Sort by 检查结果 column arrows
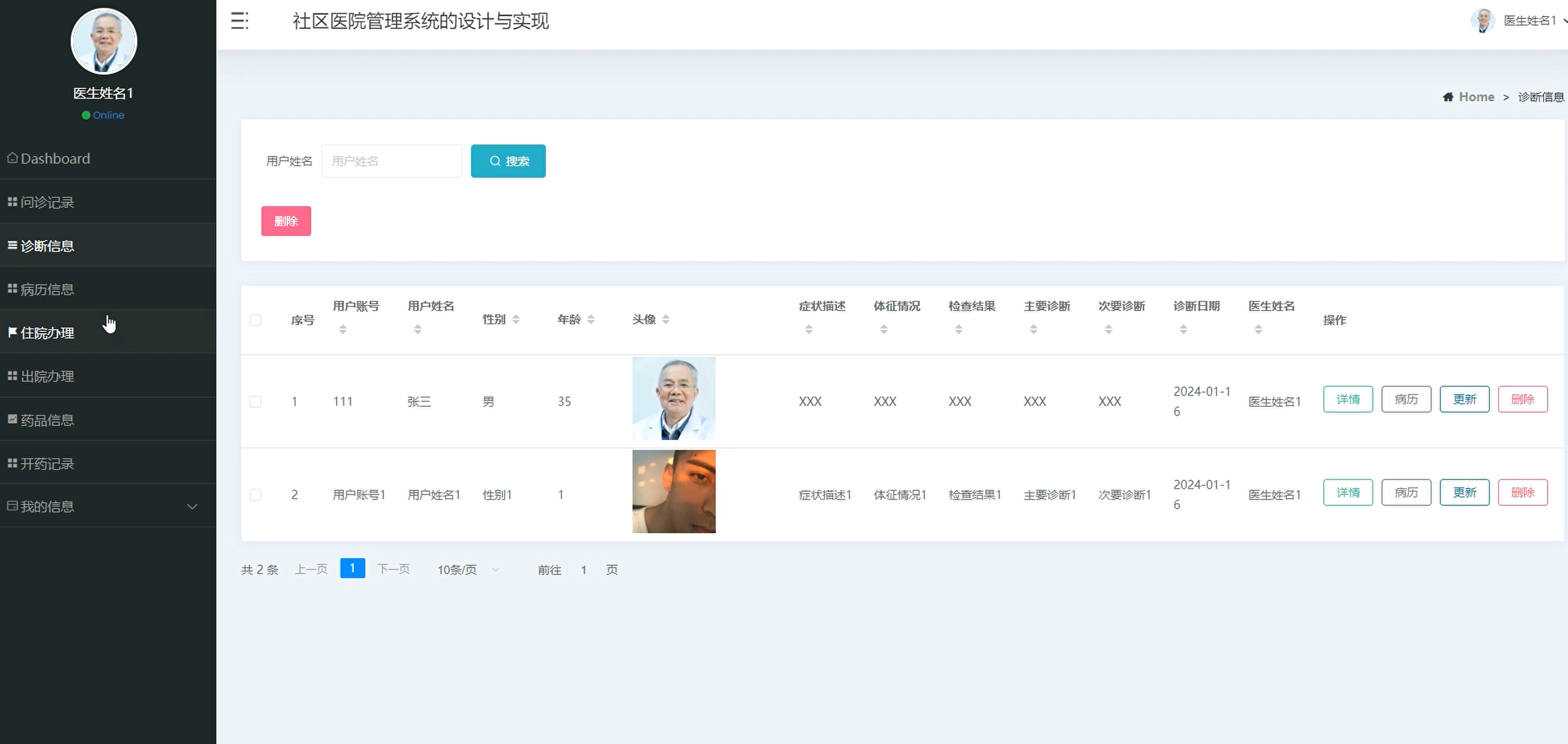Screen dimensions: 1568x744 tap(959, 329)
